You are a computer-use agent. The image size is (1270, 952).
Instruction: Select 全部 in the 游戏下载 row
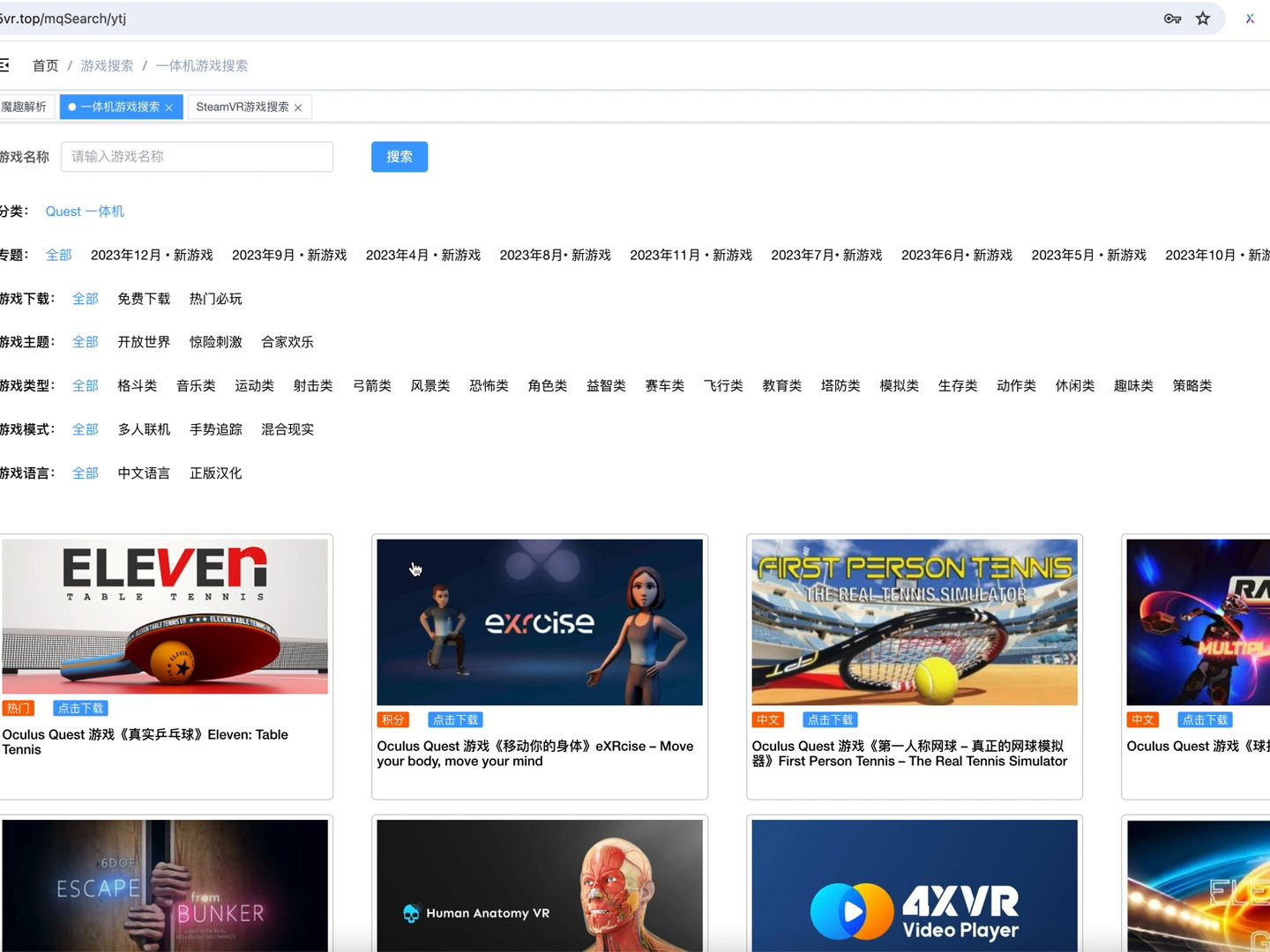coord(86,299)
